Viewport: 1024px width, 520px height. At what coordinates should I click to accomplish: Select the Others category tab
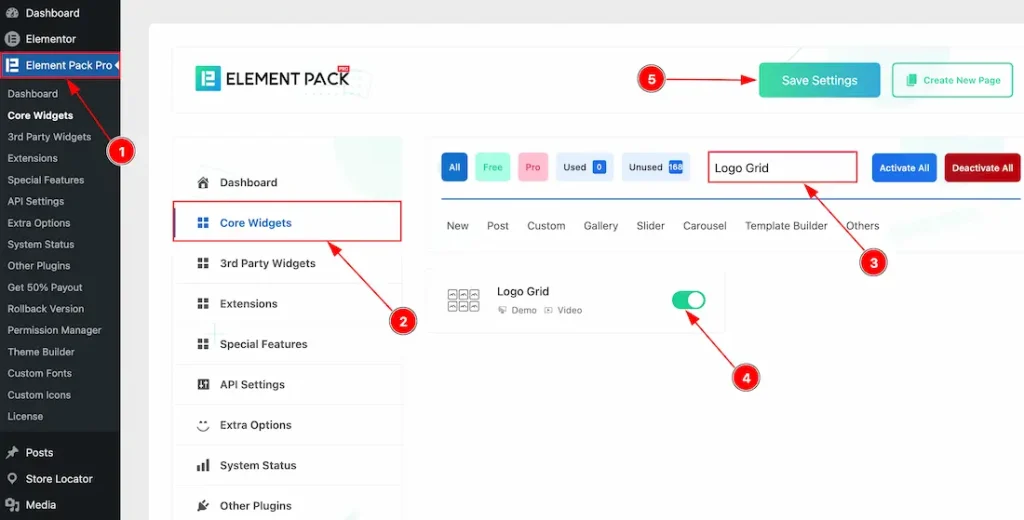[863, 225]
